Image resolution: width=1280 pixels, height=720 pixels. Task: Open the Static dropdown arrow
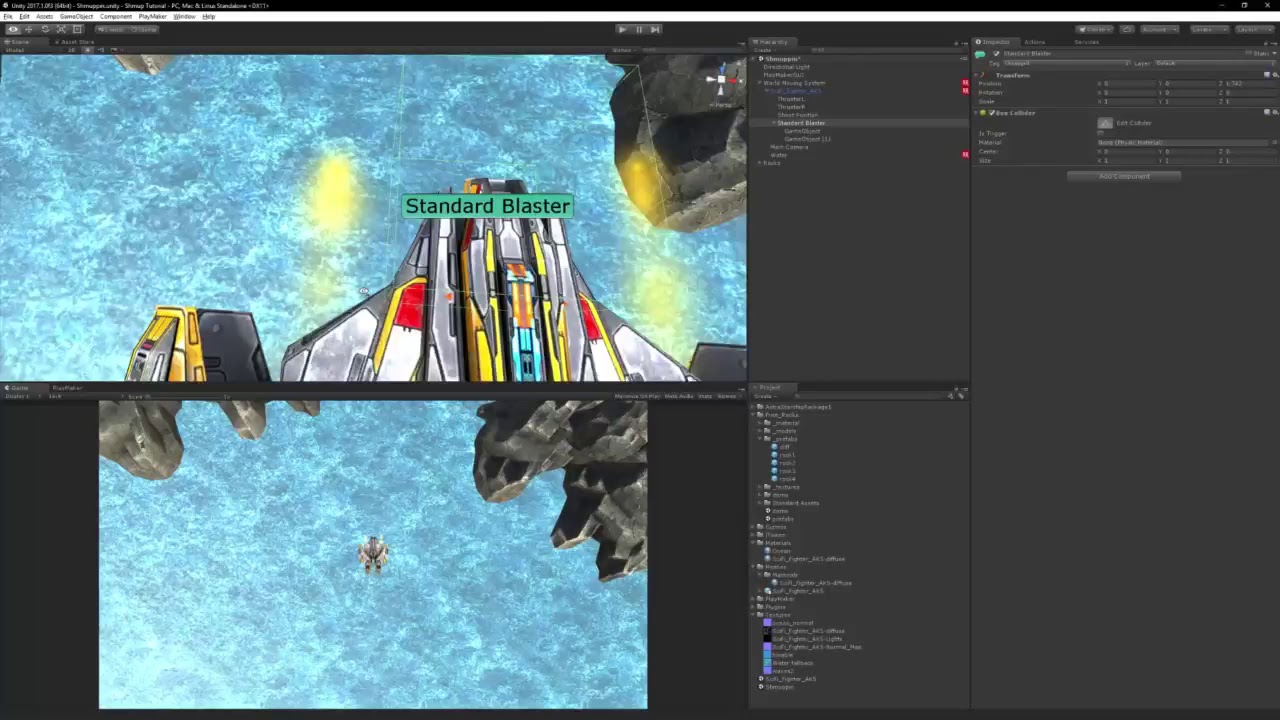click(x=1274, y=54)
